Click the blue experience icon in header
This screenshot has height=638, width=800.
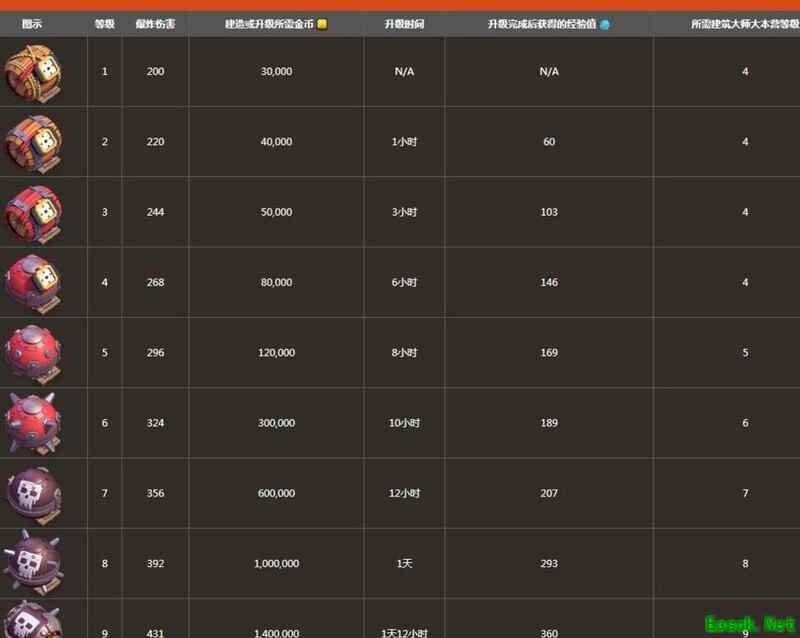[x=604, y=24]
